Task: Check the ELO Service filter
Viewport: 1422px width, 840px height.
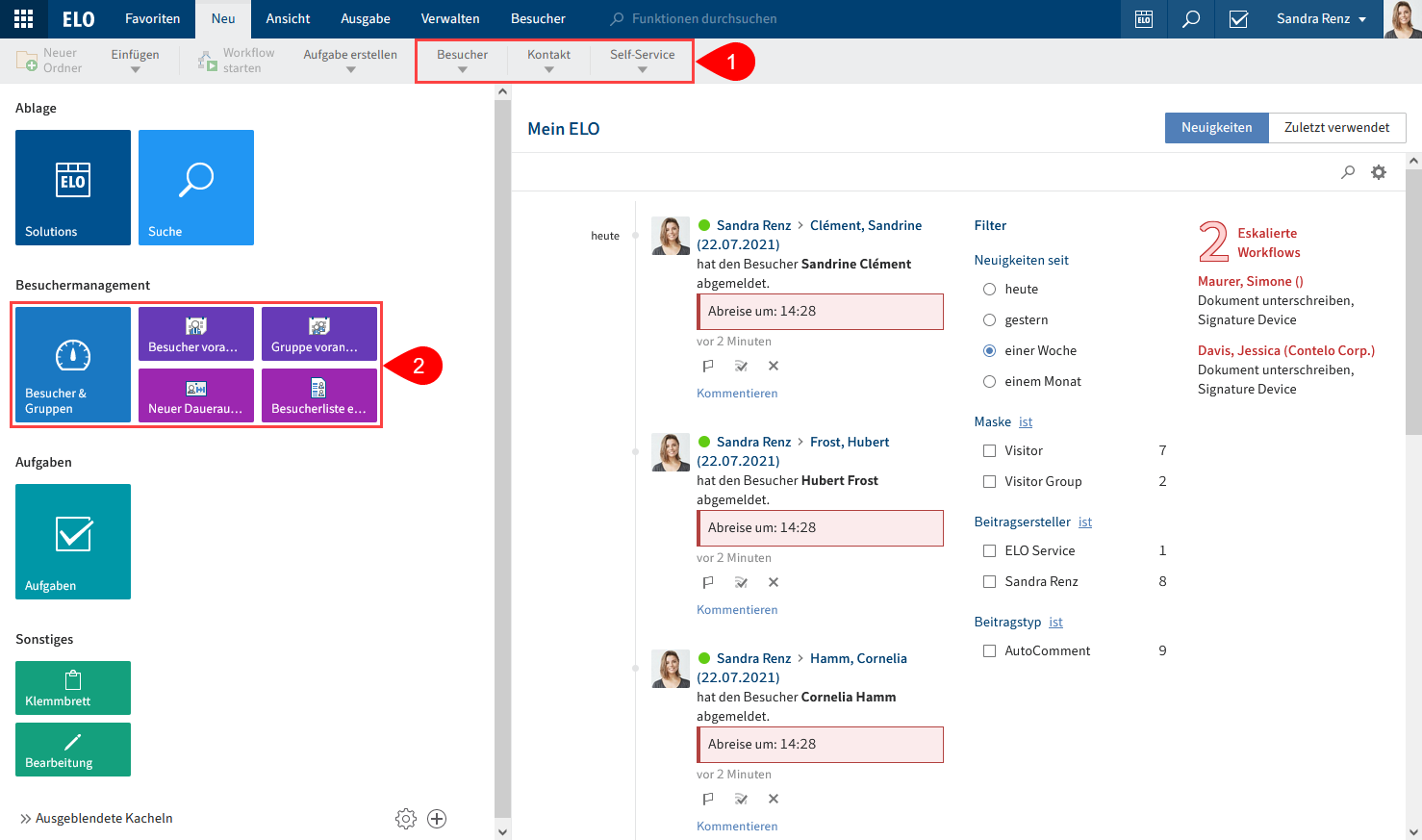Action: pyautogui.click(x=989, y=551)
